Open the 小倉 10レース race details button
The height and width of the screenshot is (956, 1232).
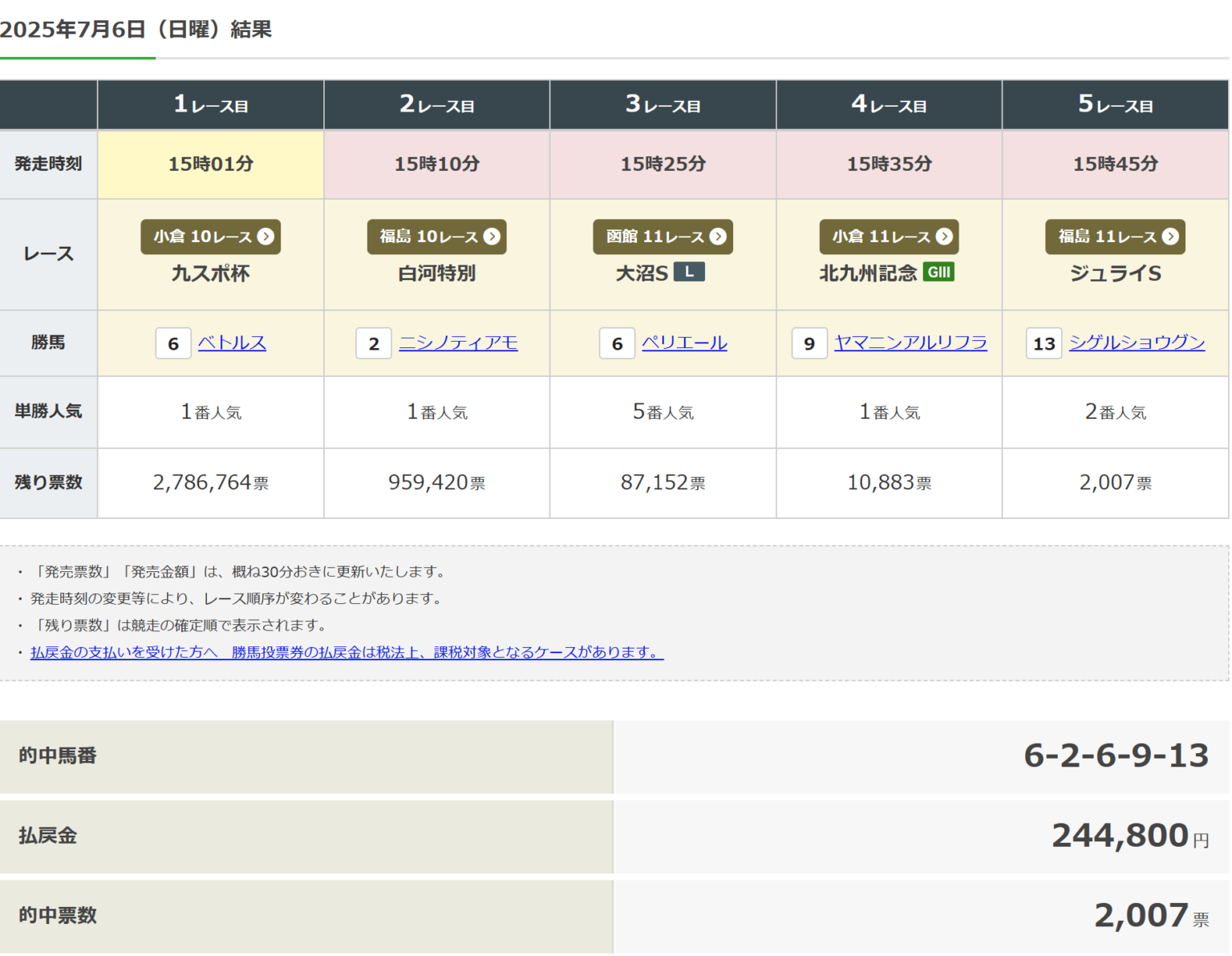(209, 237)
